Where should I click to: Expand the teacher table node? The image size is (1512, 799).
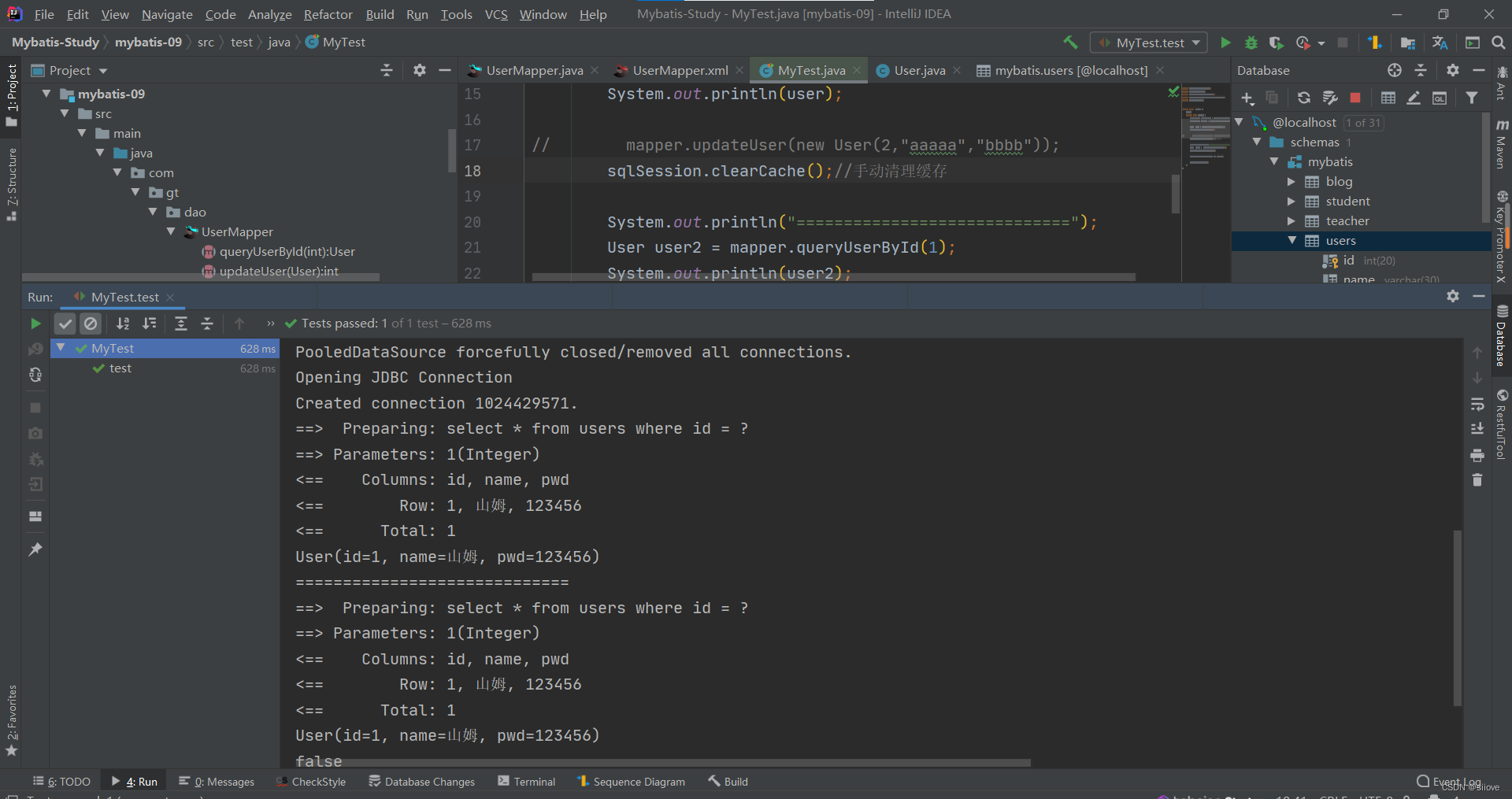1291,220
